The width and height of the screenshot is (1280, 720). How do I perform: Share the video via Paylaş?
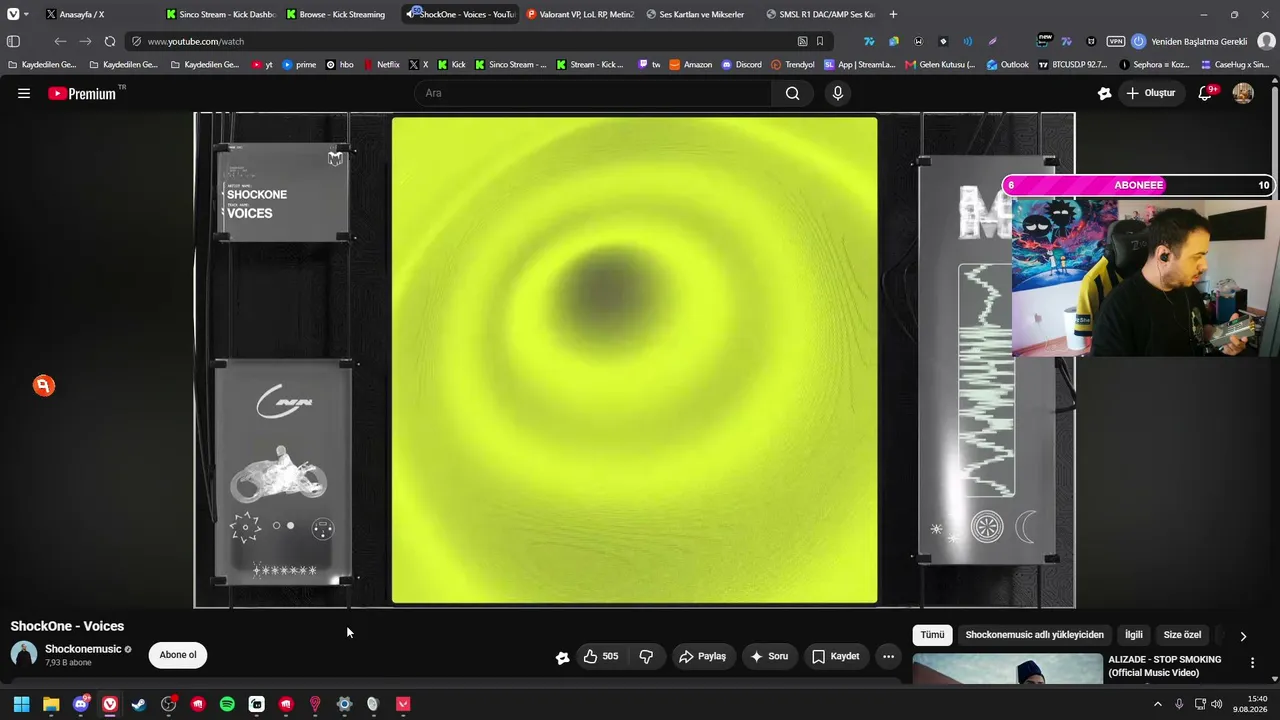point(702,656)
